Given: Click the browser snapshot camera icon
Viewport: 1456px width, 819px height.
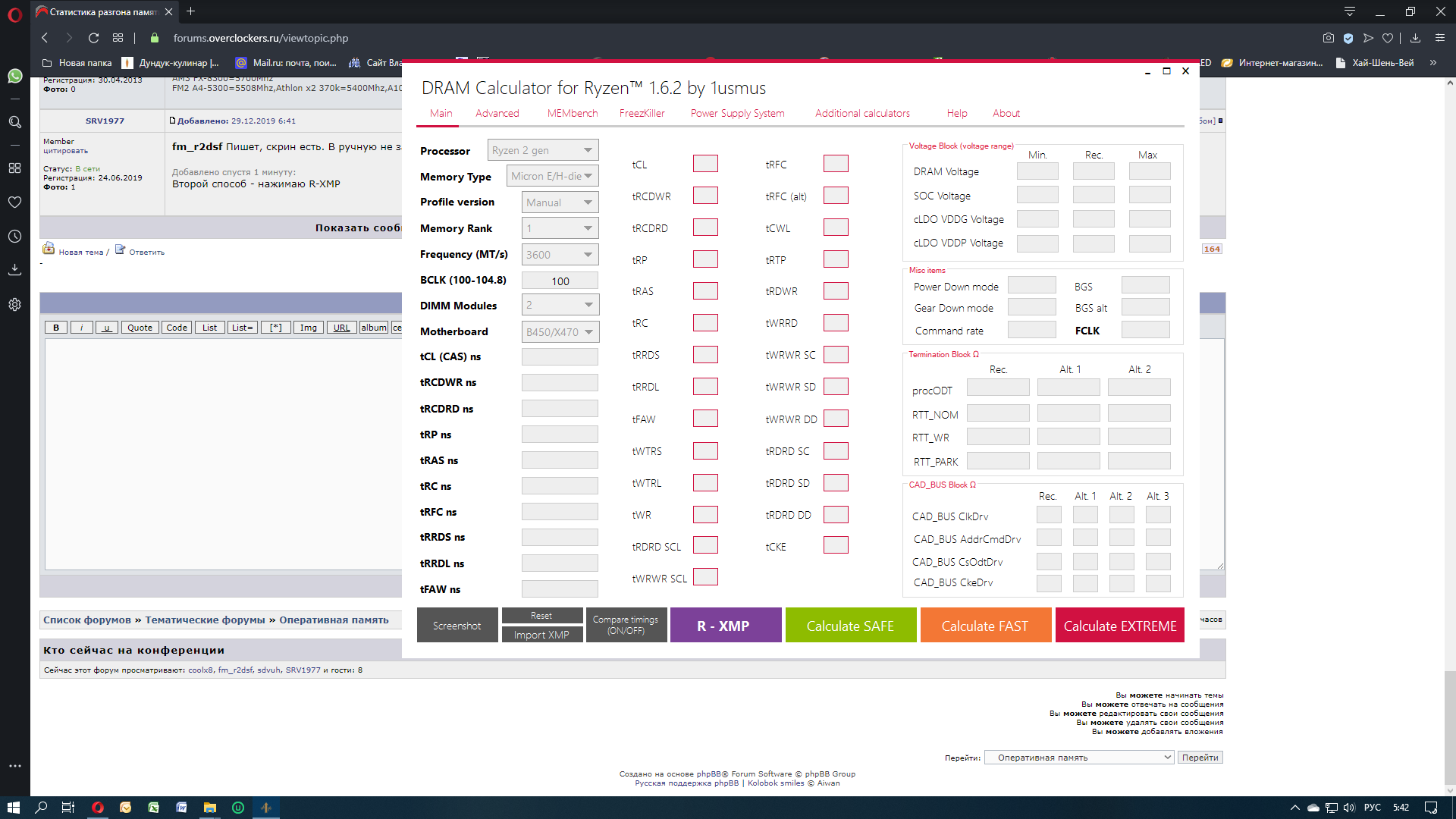Looking at the screenshot, I should pyautogui.click(x=1328, y=38).
